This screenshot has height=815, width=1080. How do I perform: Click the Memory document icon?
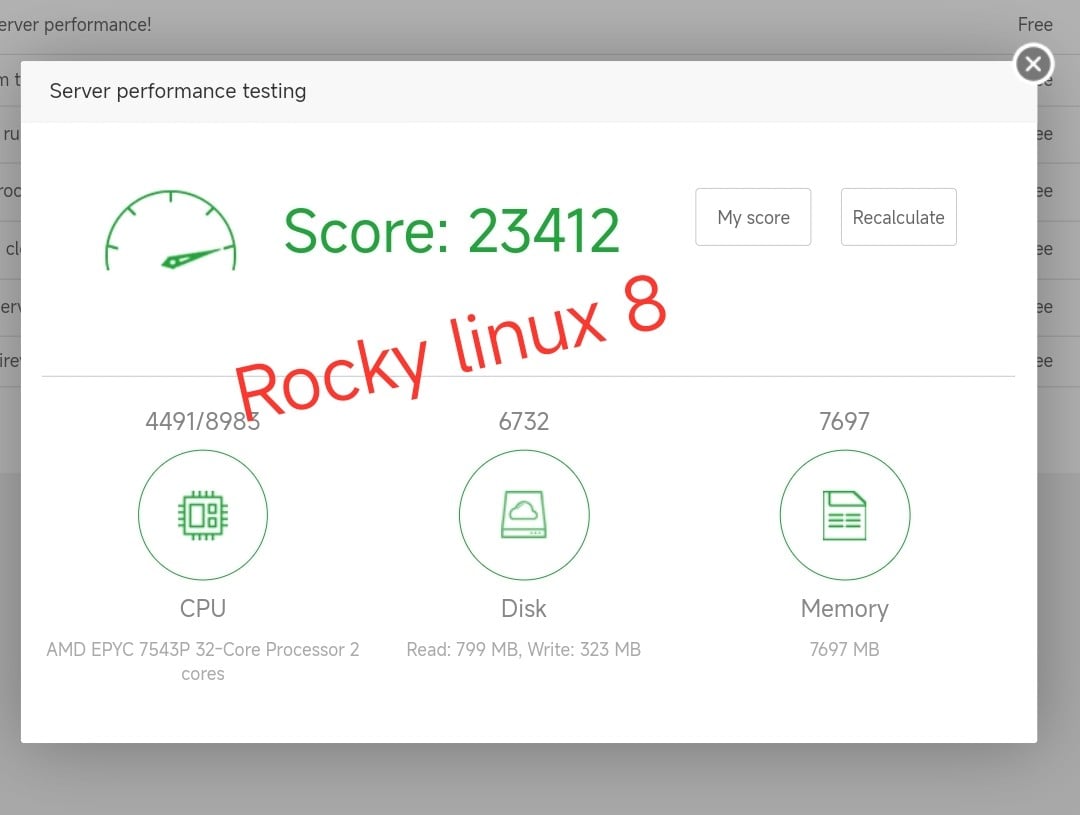pos(844,515)
